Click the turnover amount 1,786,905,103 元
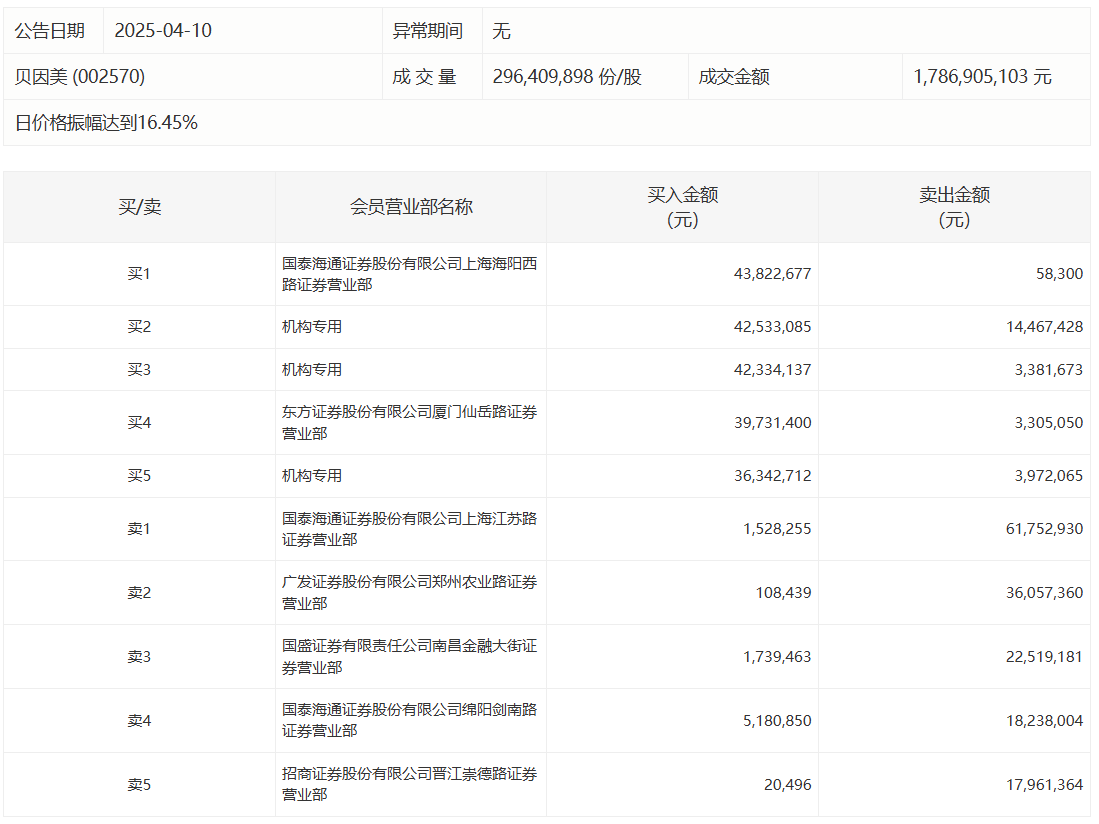The image size is (1099, 824). 982,77
